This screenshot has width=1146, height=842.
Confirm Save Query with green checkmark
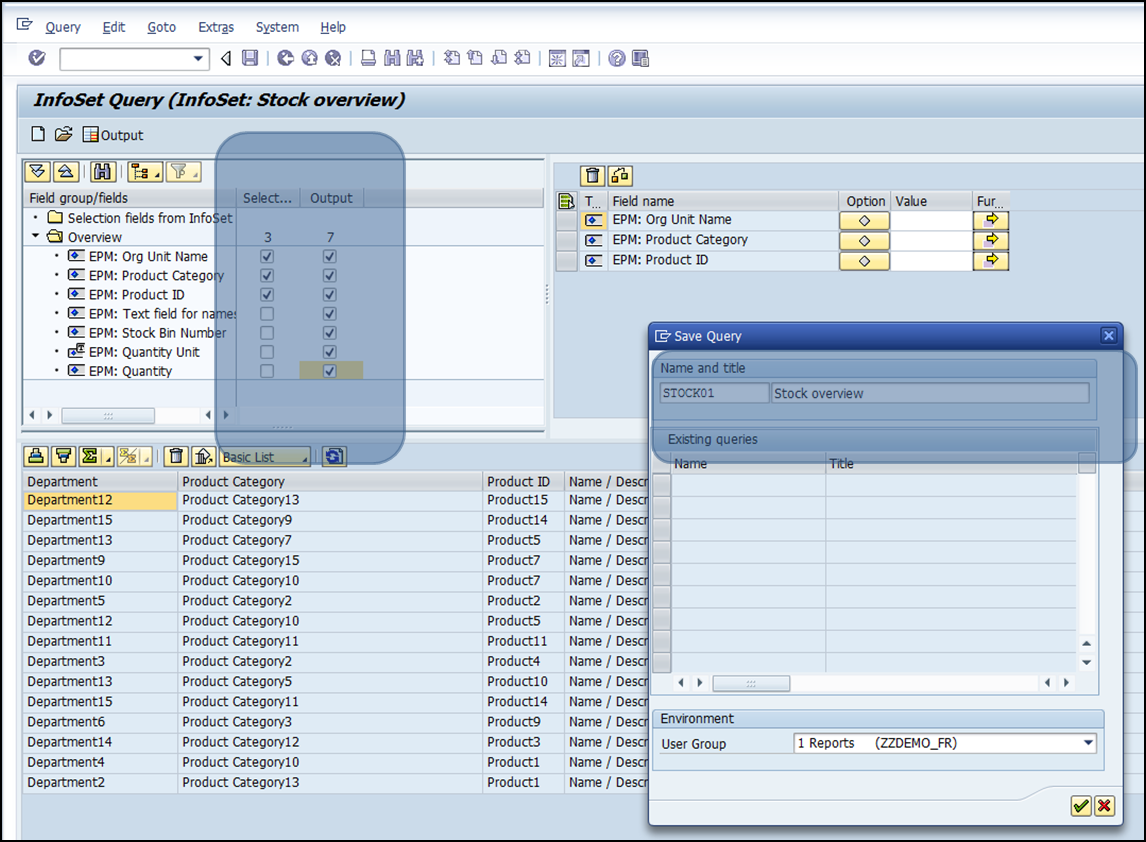tap(1080, 806)
